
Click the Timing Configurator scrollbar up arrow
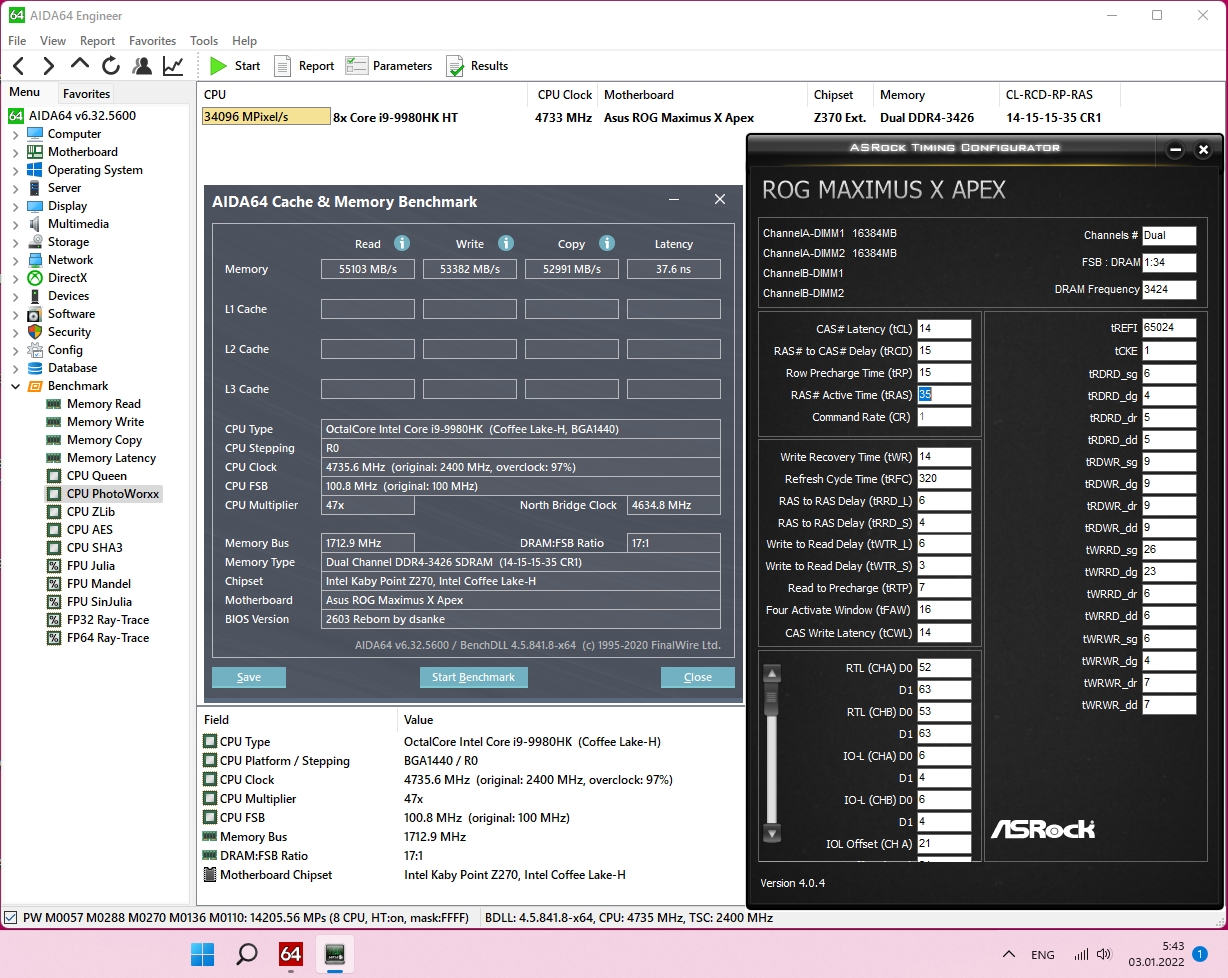click(771, 674)
